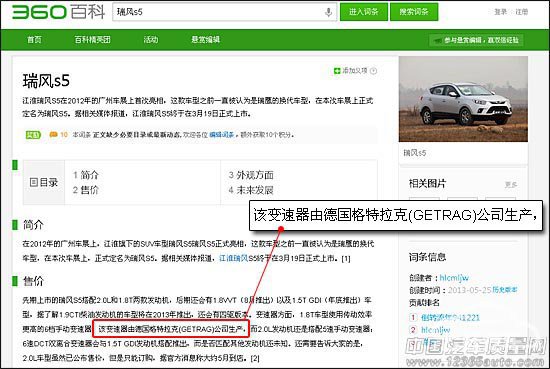
Task: Click the [2] reference in 售价
Action: (x=255, y=358)
